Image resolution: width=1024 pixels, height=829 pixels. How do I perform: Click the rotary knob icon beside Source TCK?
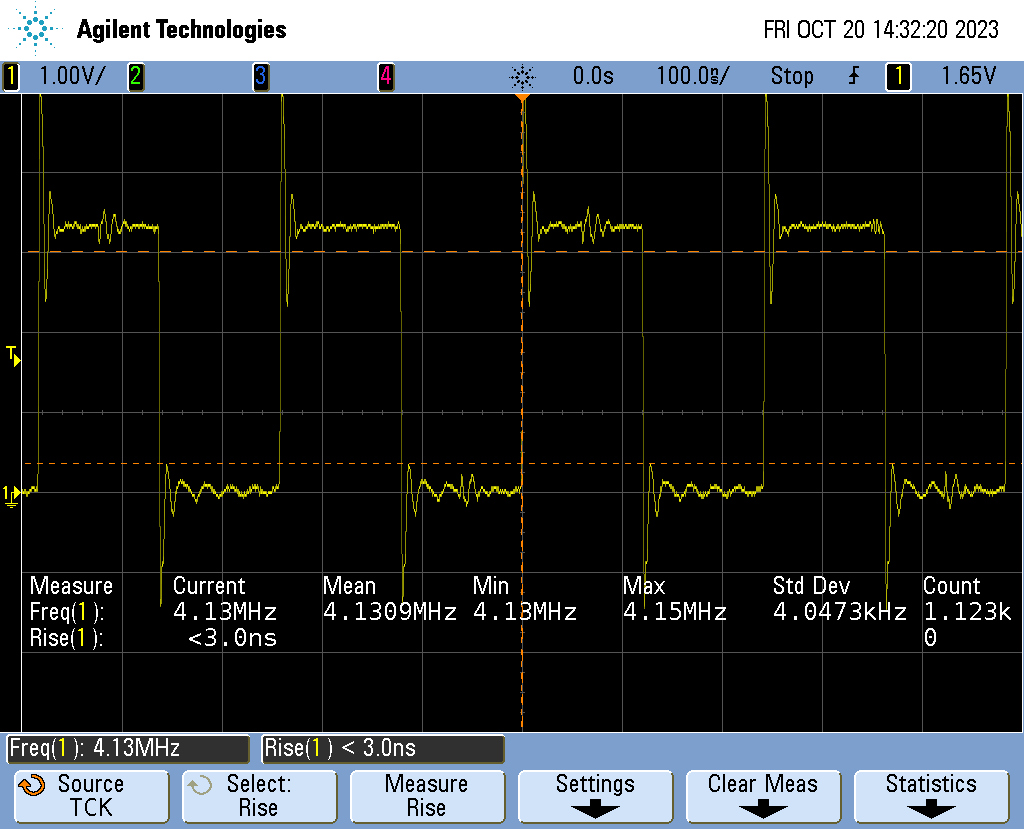(32, 785)
